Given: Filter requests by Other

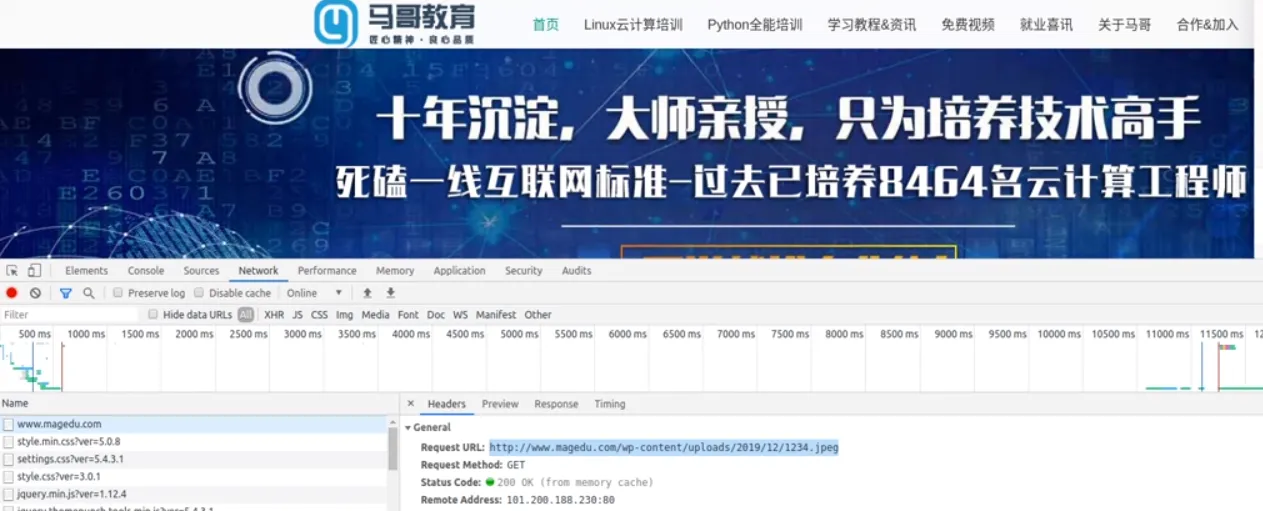Looking at the screenshot, I should (538, 314).
